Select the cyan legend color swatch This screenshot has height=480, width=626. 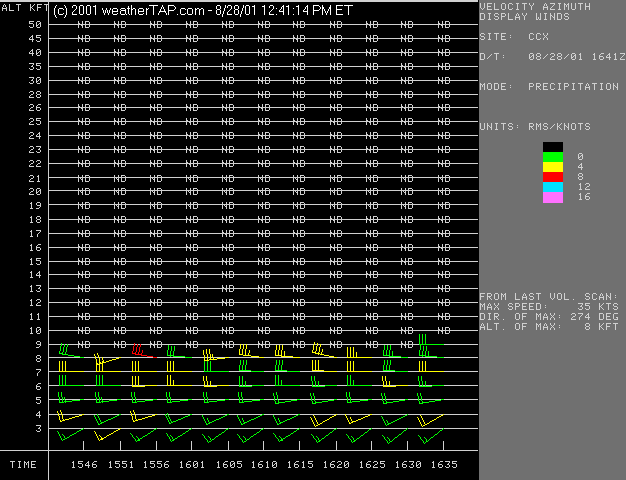(x=552, y=186)
